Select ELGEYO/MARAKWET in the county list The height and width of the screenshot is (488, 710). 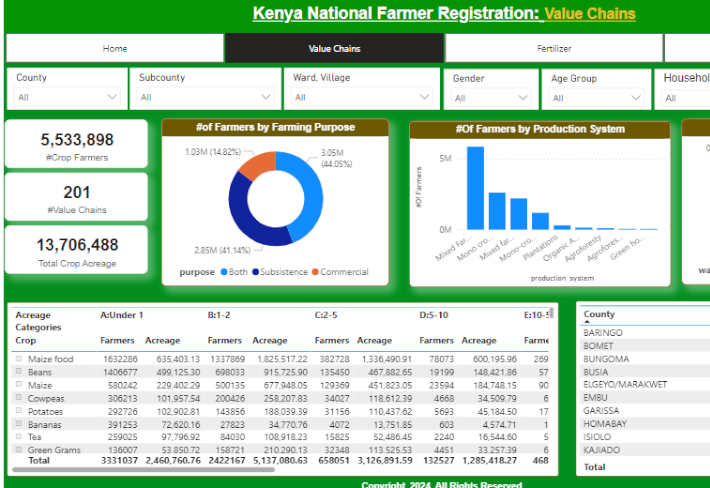click(625, 384)
